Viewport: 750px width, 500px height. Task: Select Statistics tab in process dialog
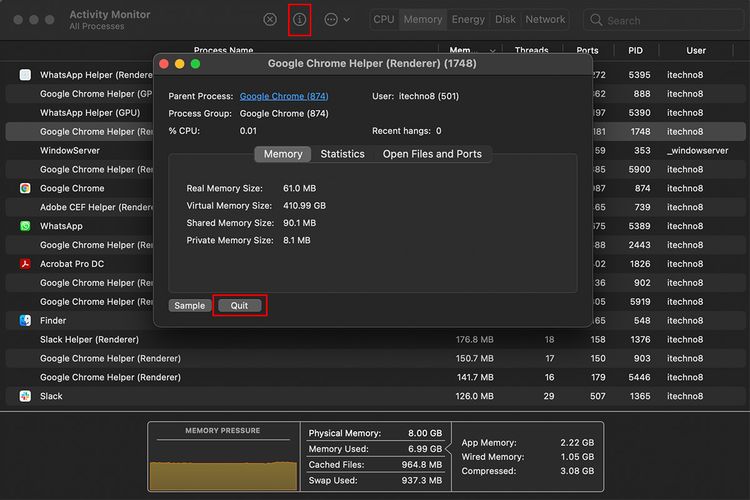tap(342, 154)
